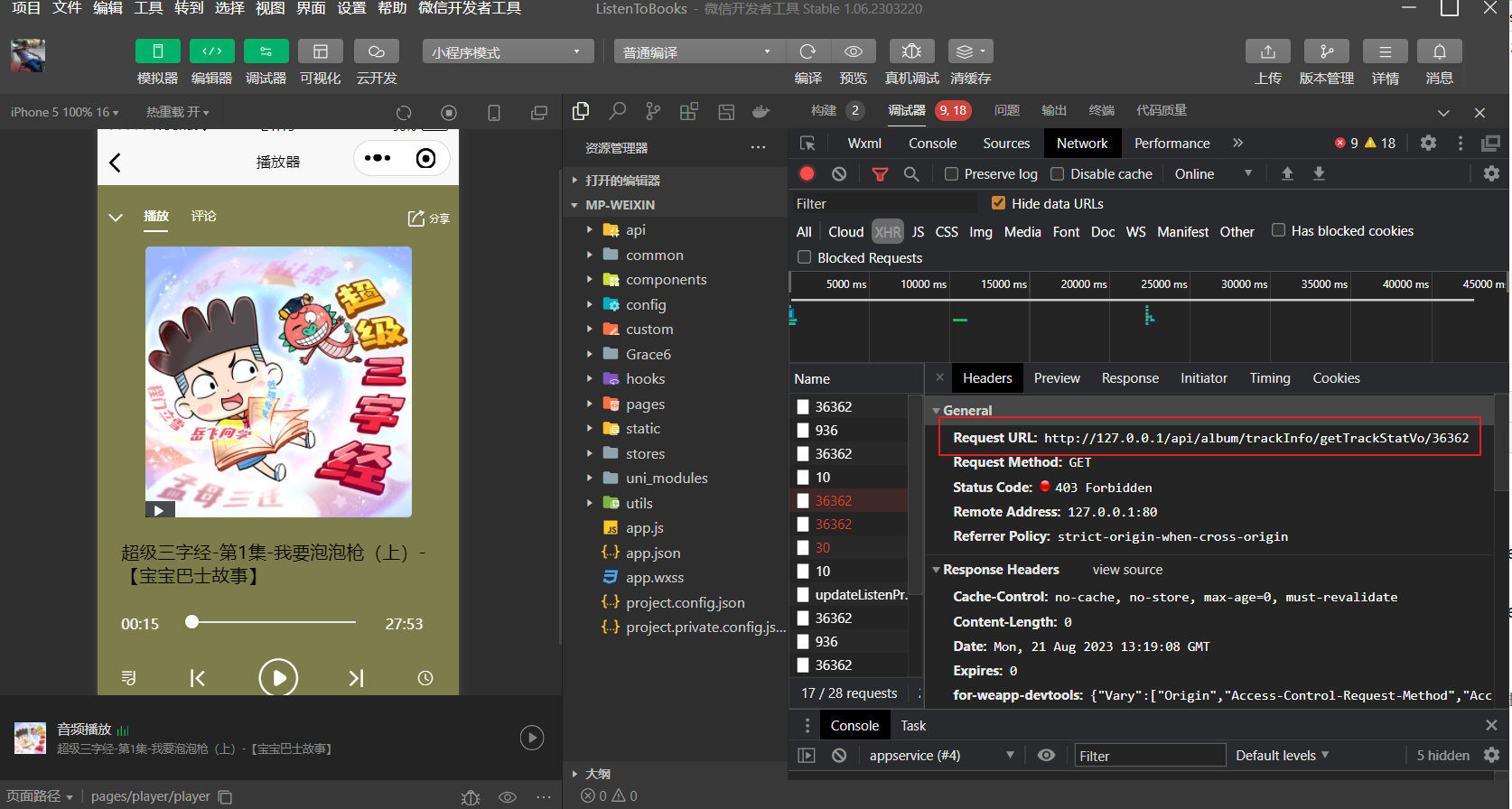The width and height of the screenshot is (1512, 809).
Task: Toggle console live expression eye icon
Action: tap(1046, 756)
